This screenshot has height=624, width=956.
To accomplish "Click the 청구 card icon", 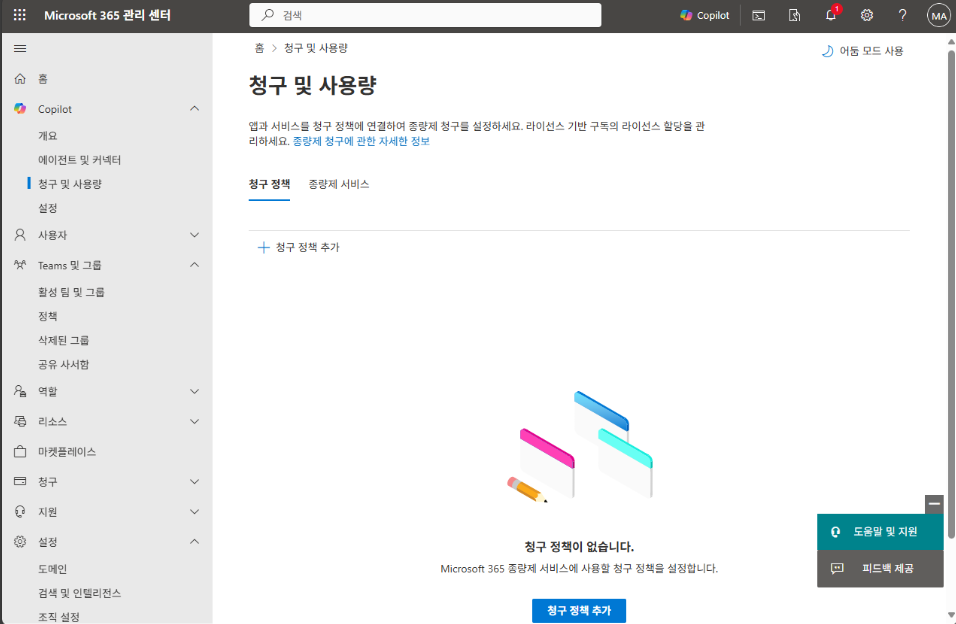I will pyautogui.click(x=20, y=481).
